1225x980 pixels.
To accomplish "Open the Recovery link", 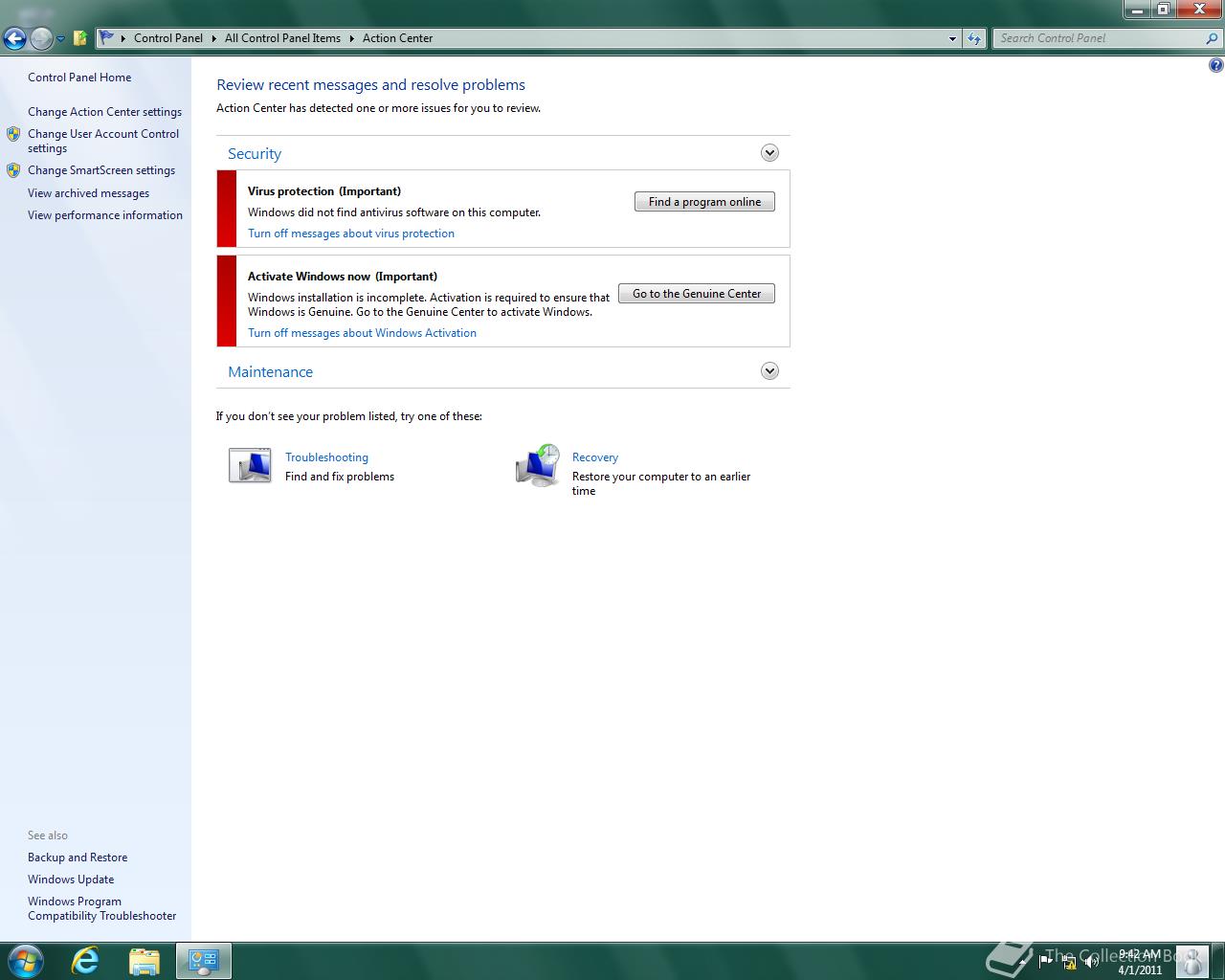I will click(x=595, y=457).
